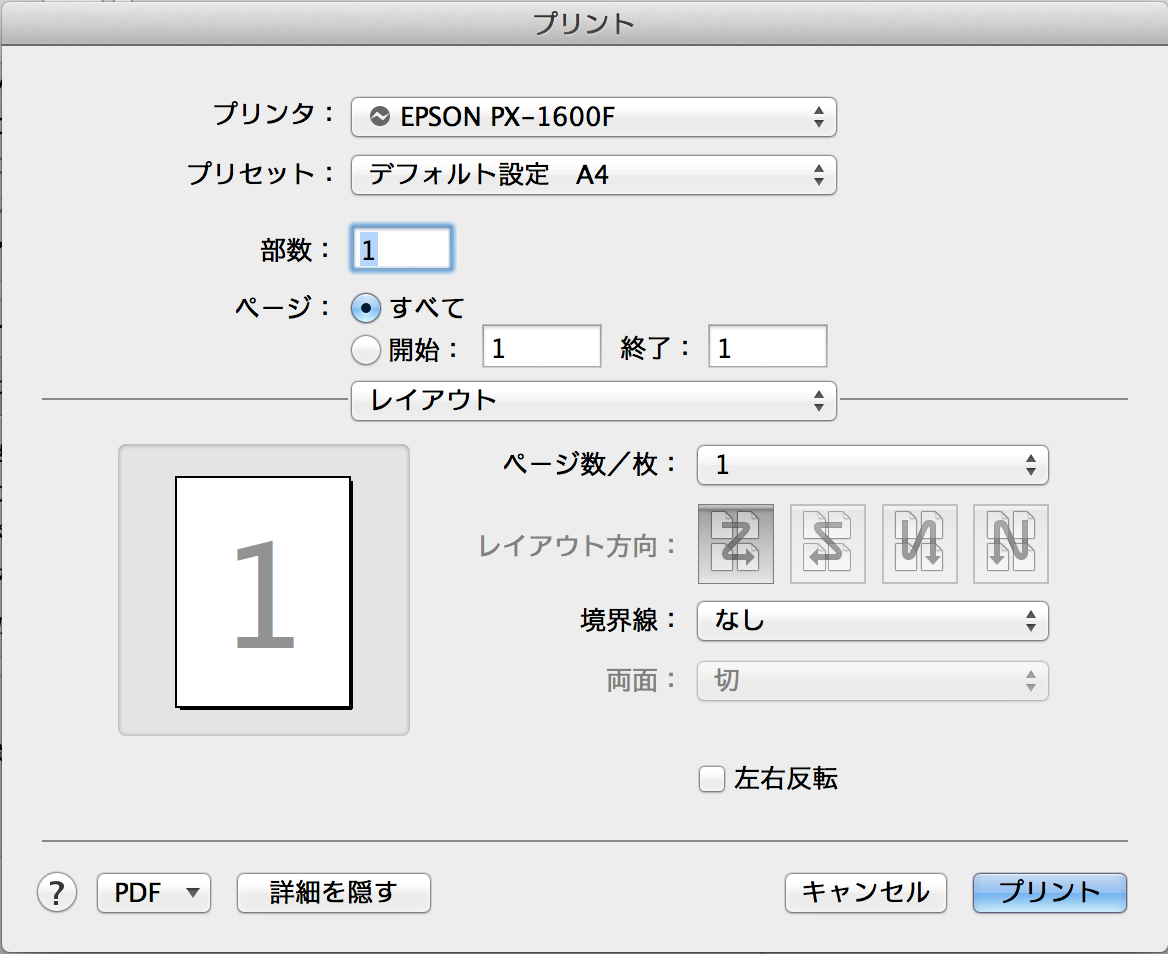
Task: Select the Z-pattern left-to-right layout direction icon
Action: pyautogui.click(x=735, y=544)
